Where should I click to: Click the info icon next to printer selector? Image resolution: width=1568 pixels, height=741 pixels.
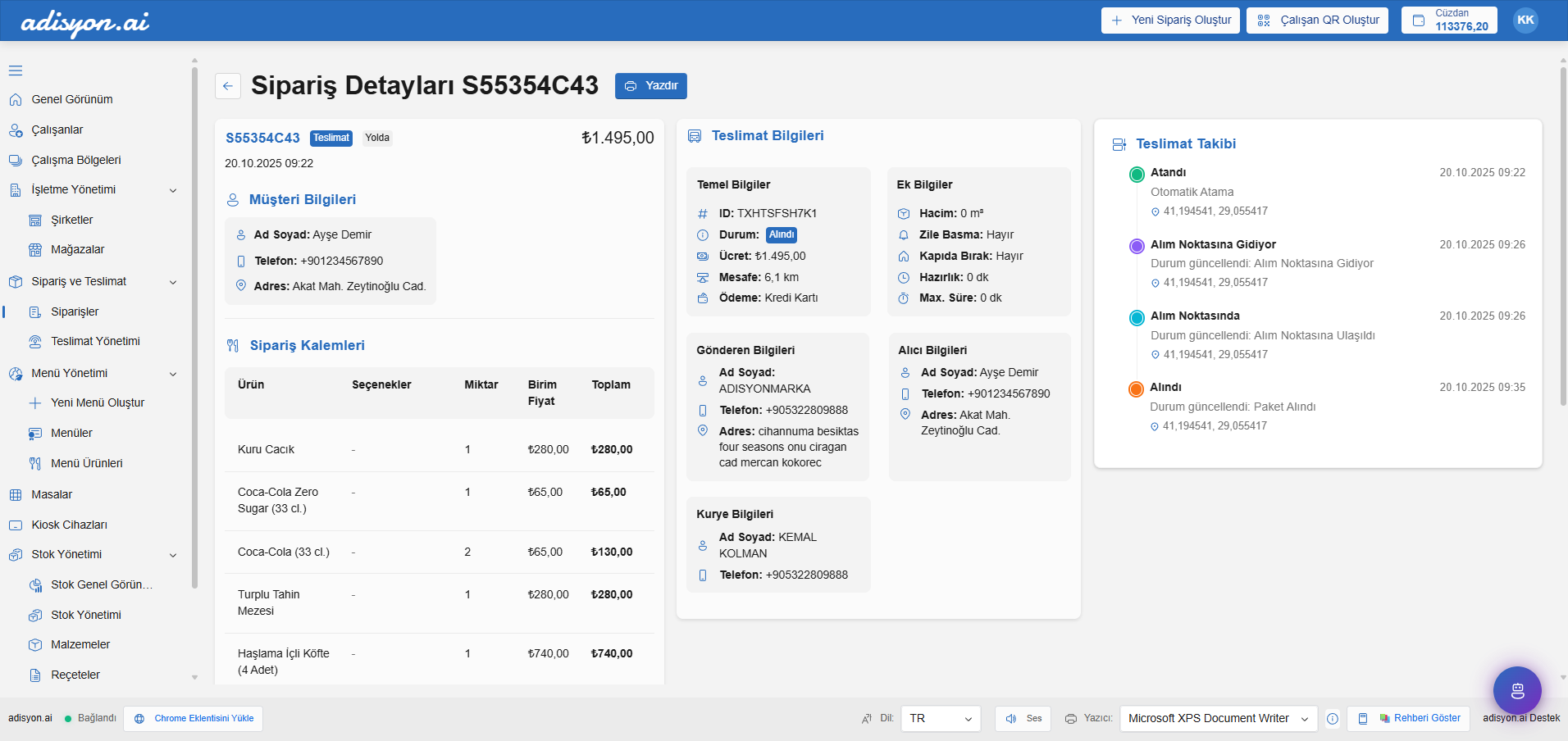pos(1333,719)
